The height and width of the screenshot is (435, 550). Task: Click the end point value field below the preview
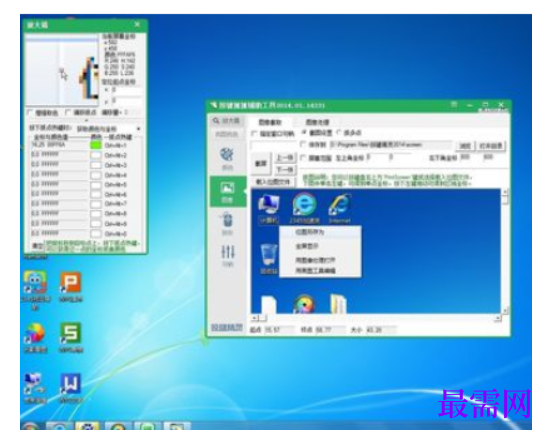(330, 330)
